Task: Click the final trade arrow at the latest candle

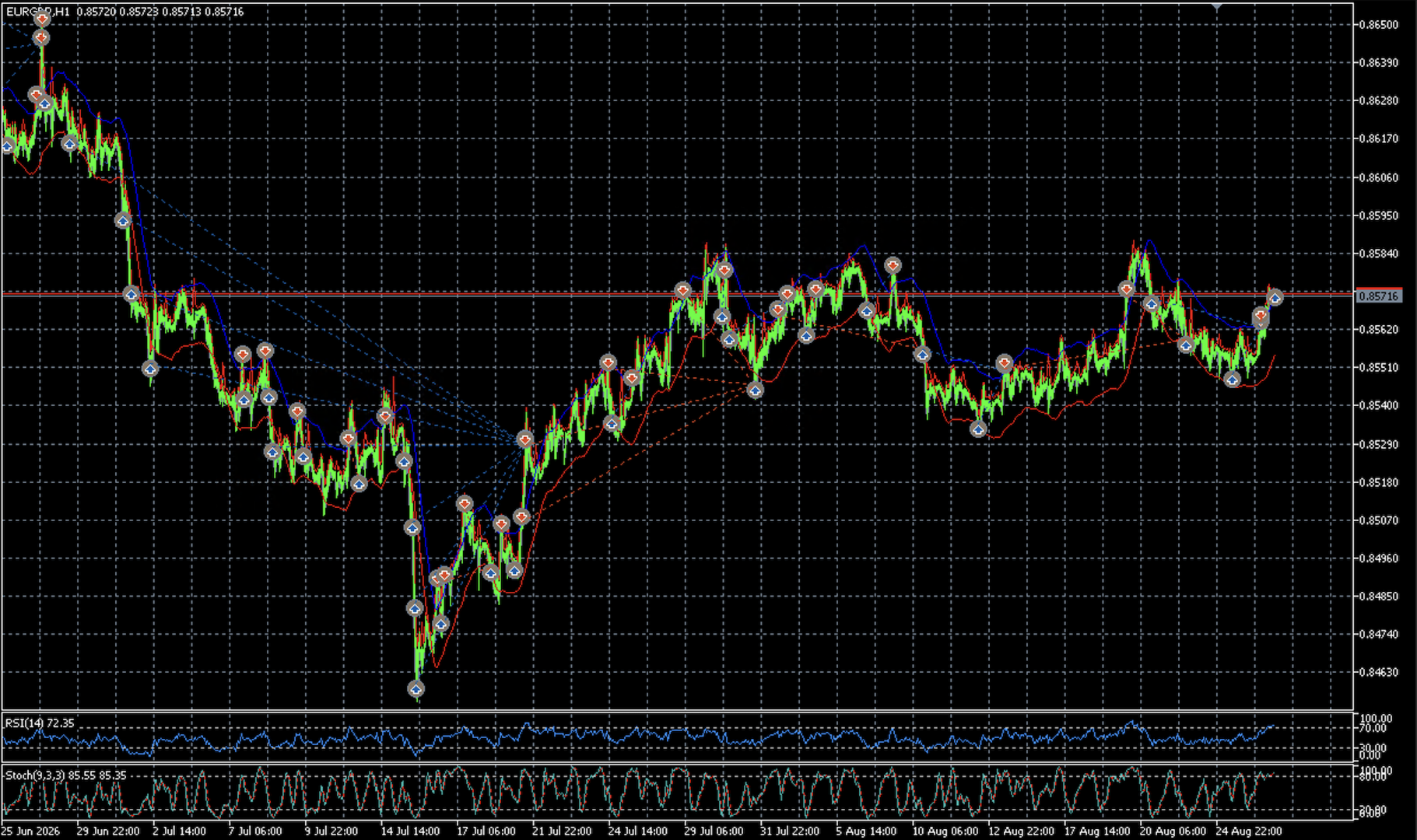Action: coord(1275,297)
